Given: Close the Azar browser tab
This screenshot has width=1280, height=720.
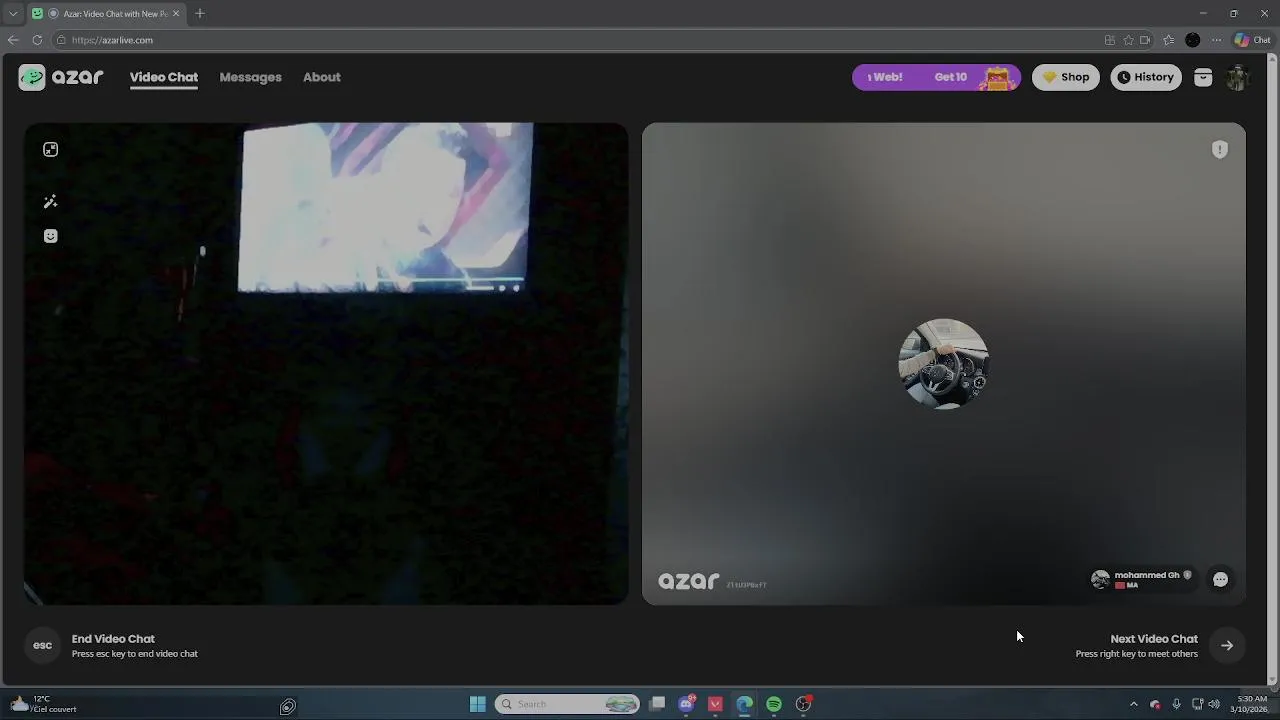Looking at the screenshot, I should point(176,13).
